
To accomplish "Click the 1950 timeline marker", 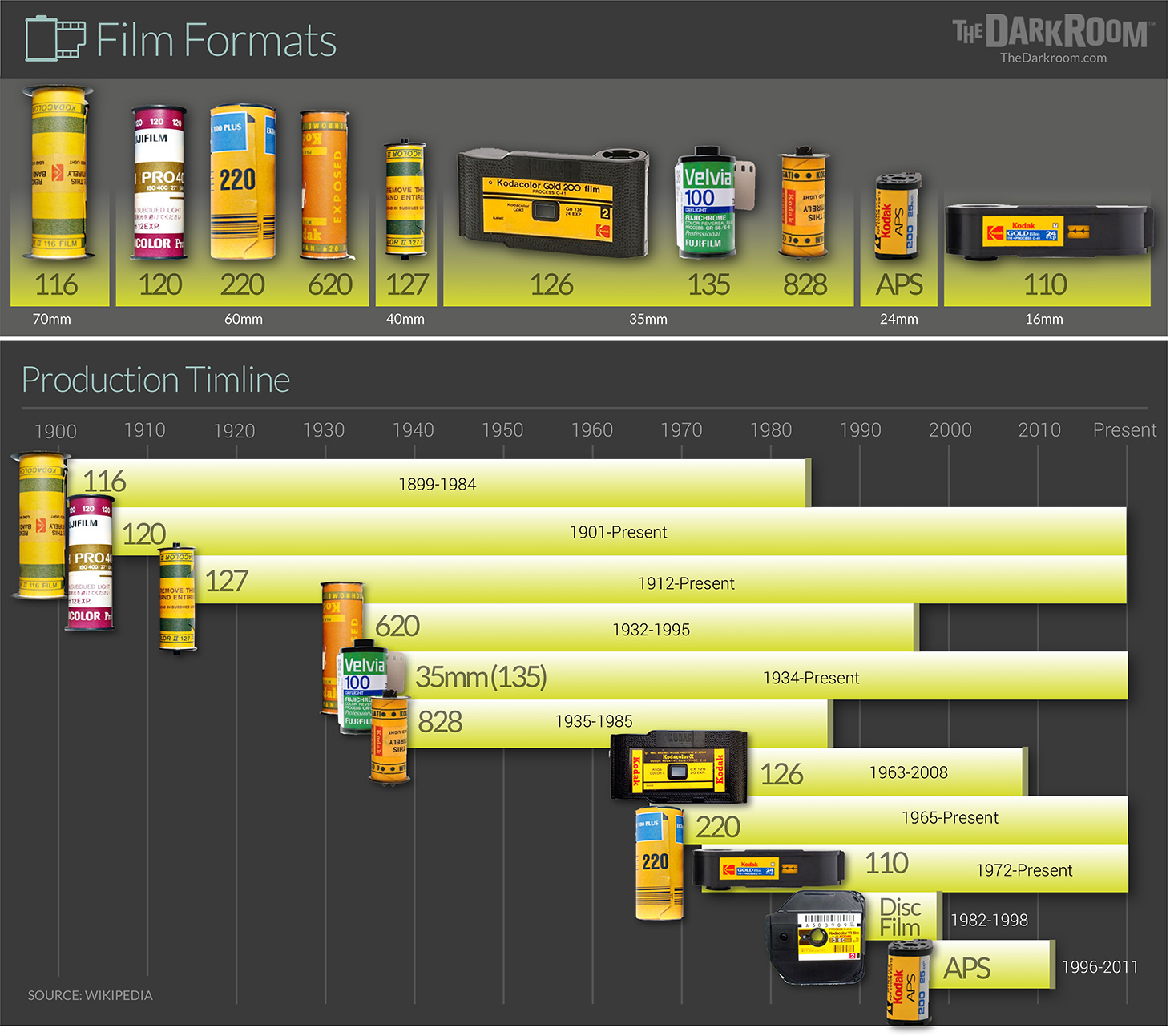I will (502, 429).
